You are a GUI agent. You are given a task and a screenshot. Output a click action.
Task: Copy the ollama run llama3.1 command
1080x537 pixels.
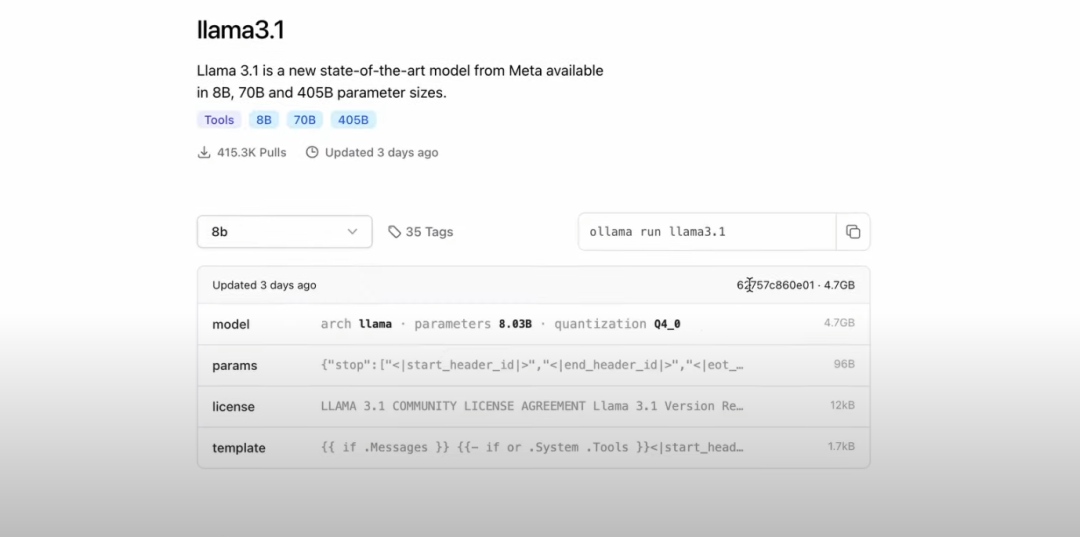tap(853, 232)
